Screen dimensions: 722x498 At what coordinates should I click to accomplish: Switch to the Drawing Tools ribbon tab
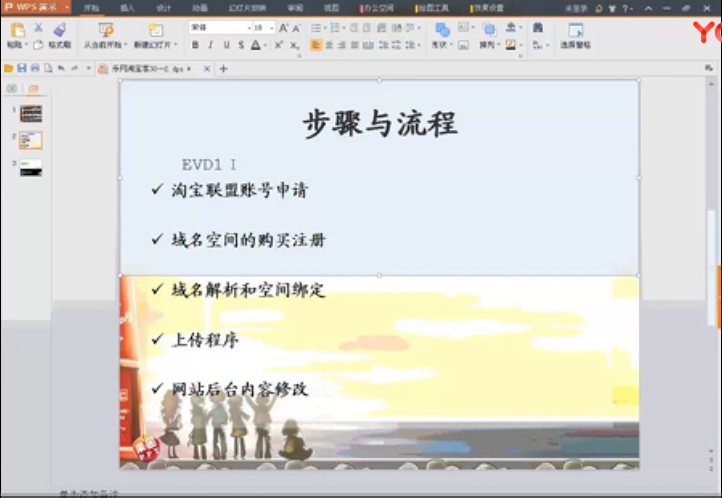(432, 8)
